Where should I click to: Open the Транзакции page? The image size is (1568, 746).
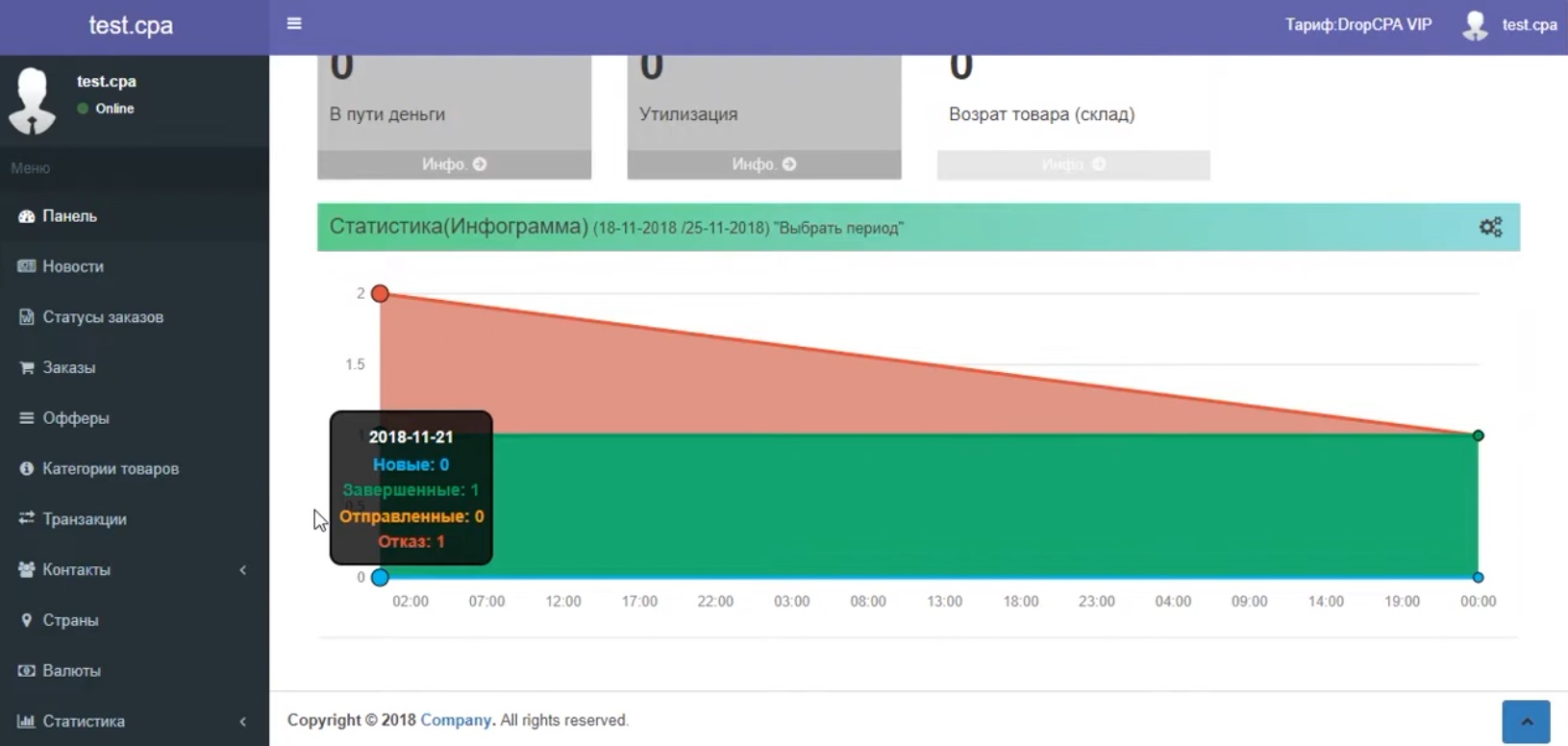coord(84,519)
